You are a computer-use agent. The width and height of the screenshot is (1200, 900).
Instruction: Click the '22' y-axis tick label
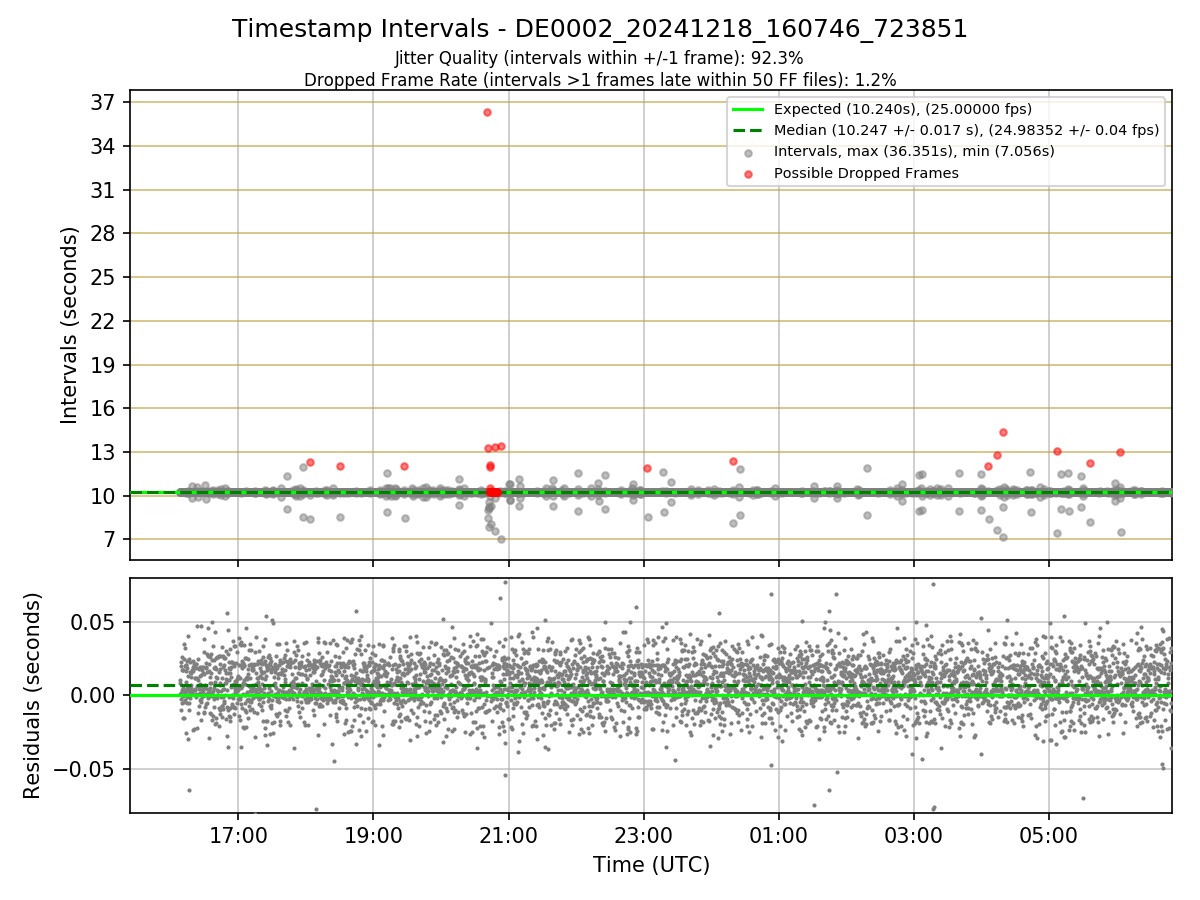[105, 321]
